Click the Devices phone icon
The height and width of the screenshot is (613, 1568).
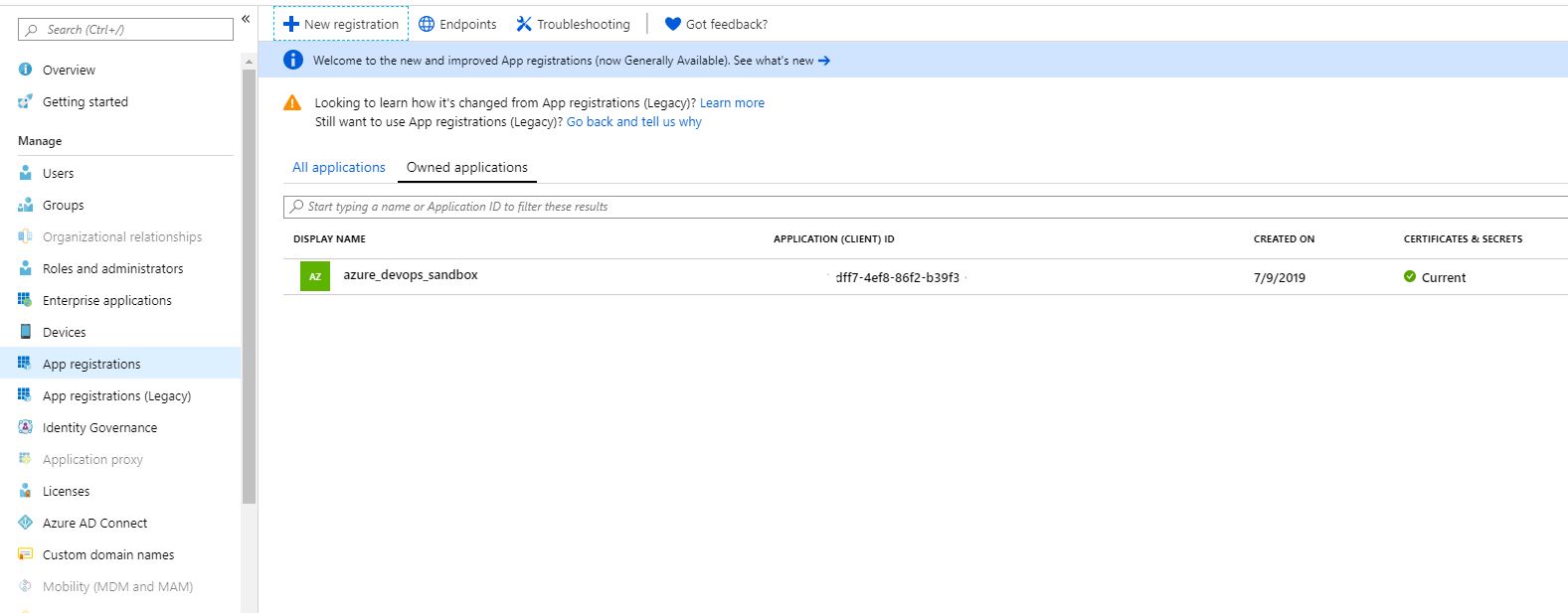coord(26,332)
